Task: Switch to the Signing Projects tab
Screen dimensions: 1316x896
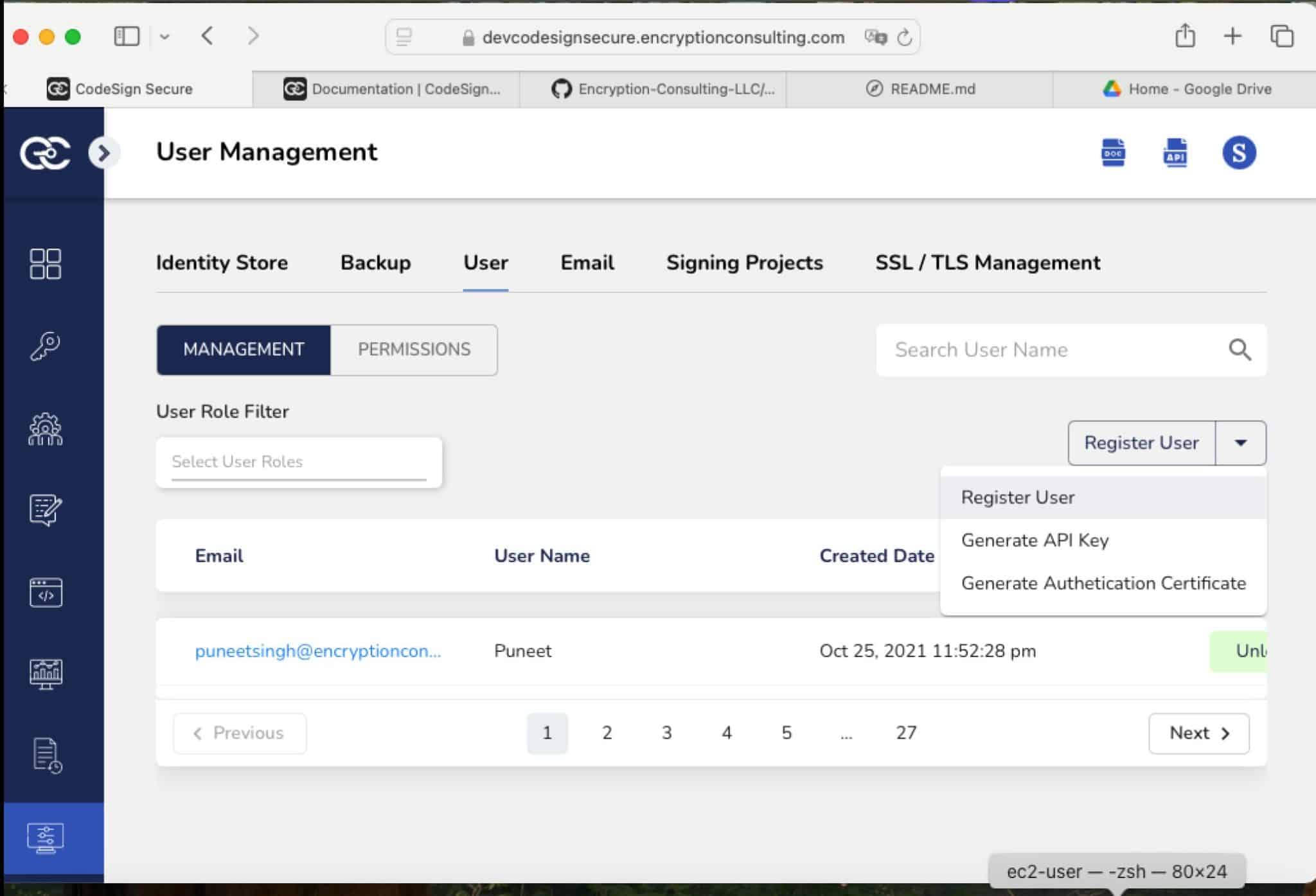Action: 744,263
